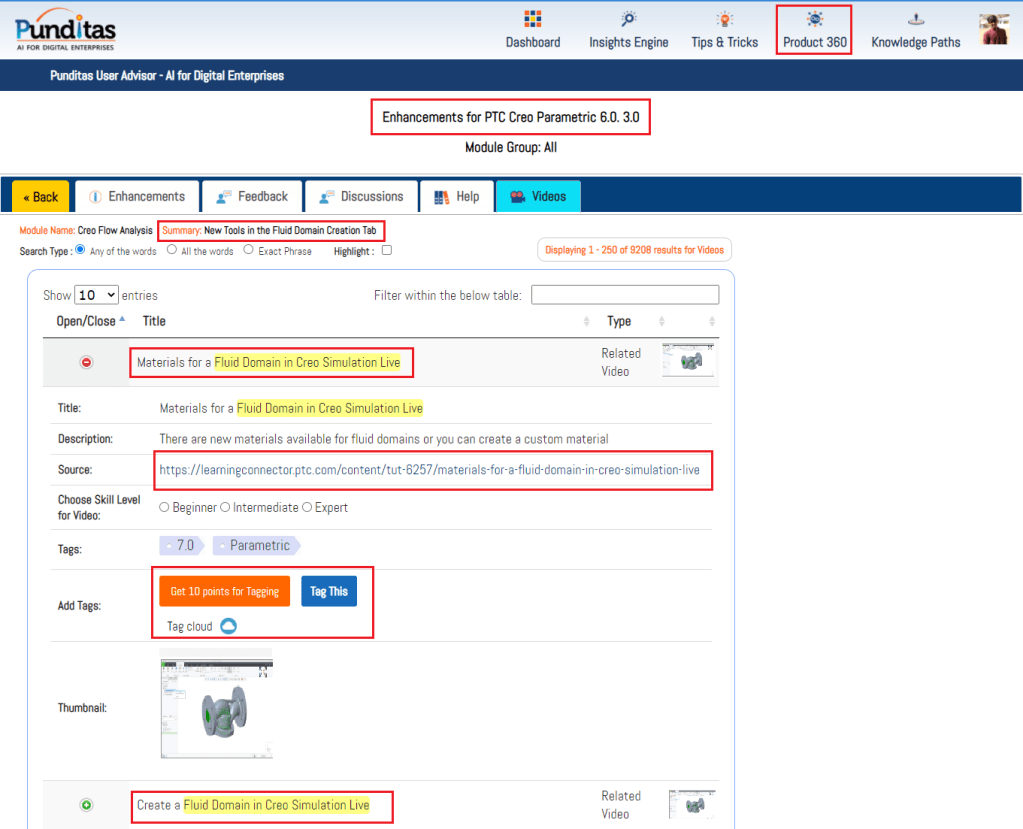Select the All the words search type
Image resolution: width=1023 pixels, height=829 pixels.
(x=172, y=250)
